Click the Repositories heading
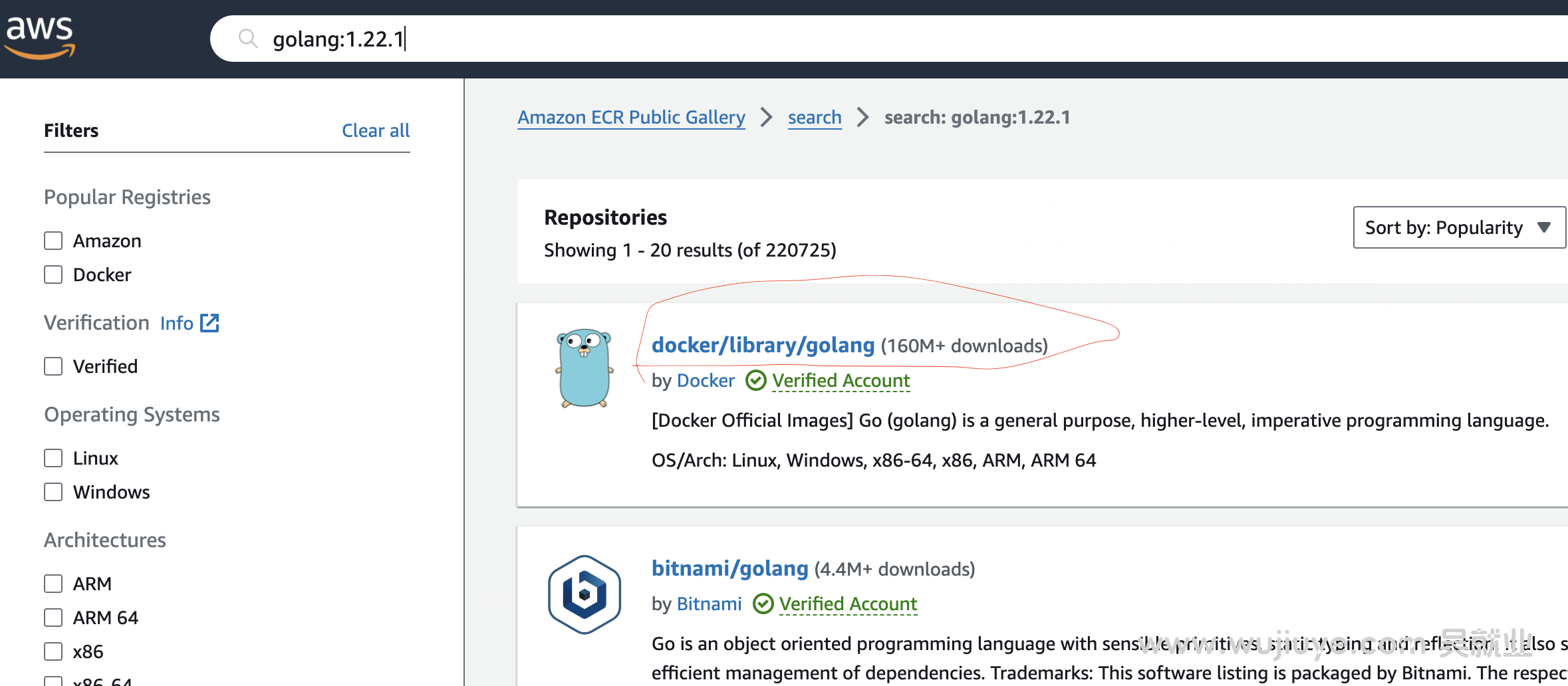The image size is (1568, 686). pos(605,217)
